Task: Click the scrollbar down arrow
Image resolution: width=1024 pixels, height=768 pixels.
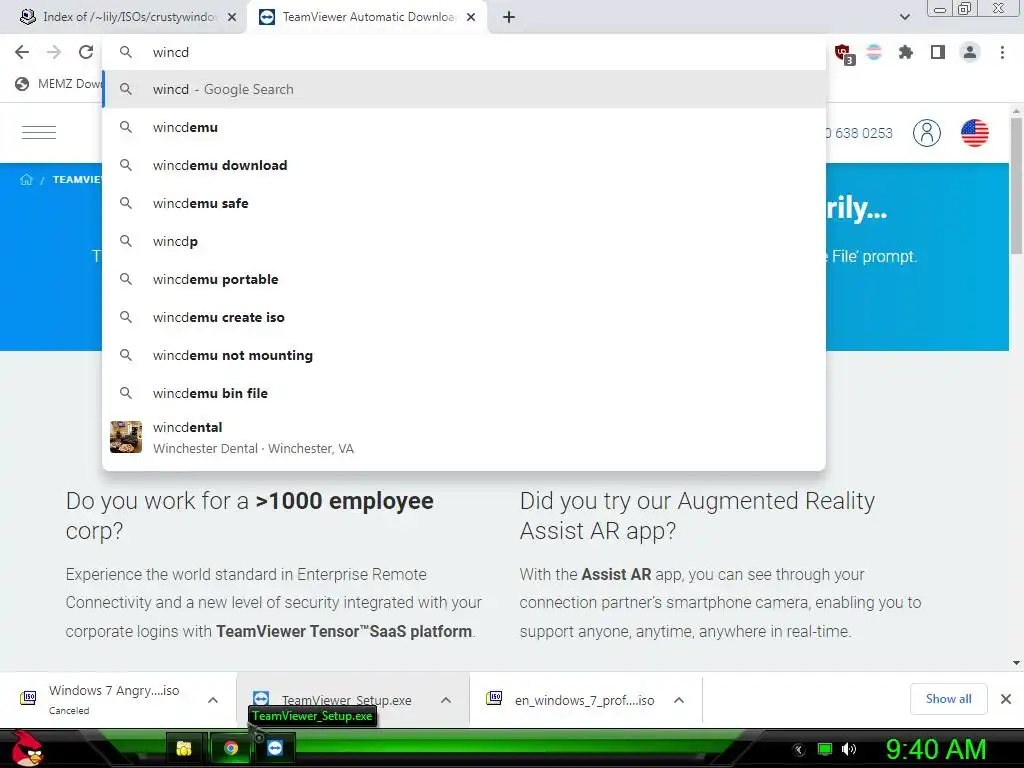Action: (x=1016, y=662)
